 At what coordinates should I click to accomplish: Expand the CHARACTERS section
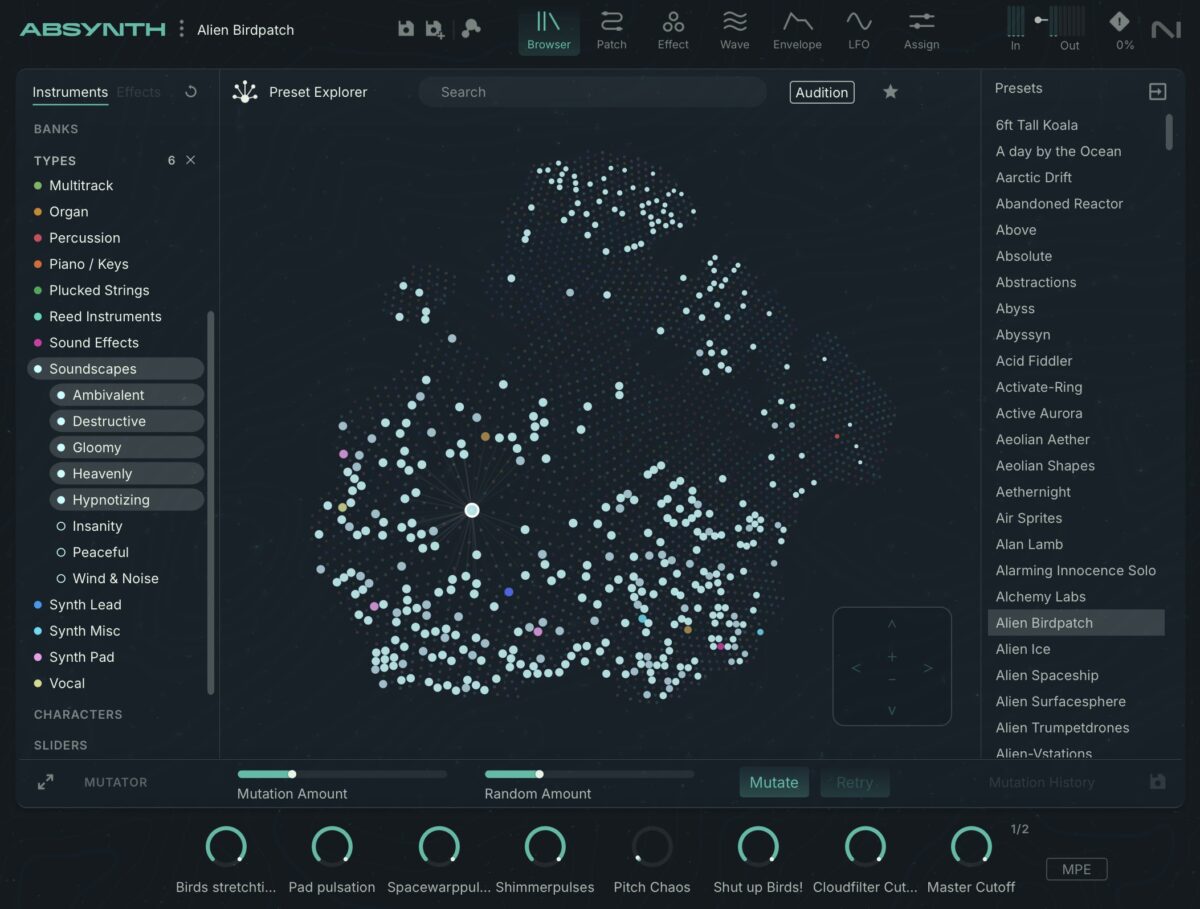click(78, 714)
